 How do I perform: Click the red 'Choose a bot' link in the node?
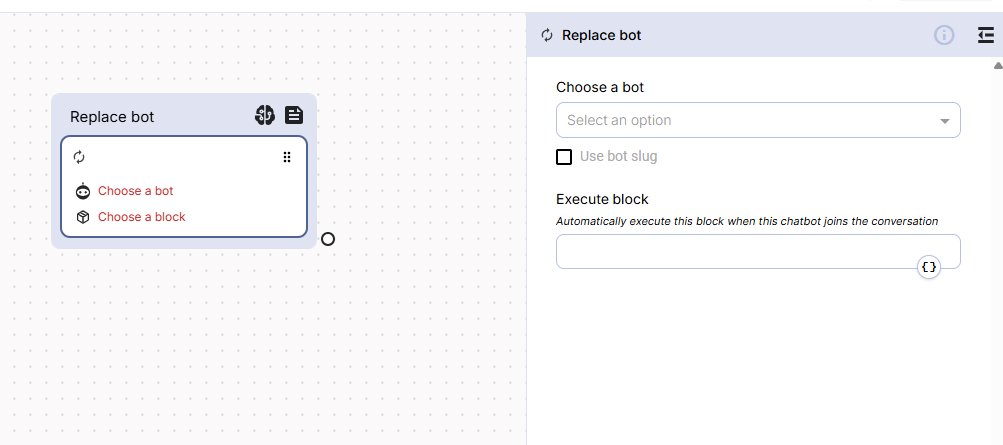pos(135,191)
